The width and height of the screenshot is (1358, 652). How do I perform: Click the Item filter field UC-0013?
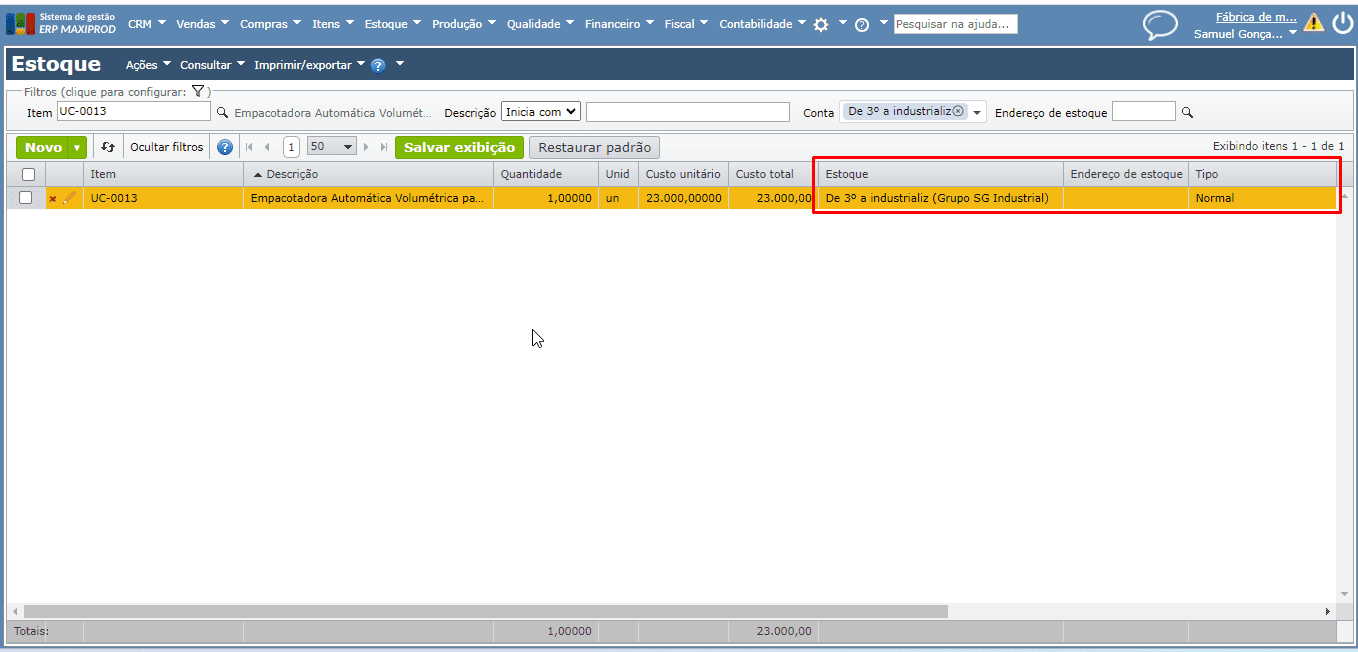click(x=134, y=111)
